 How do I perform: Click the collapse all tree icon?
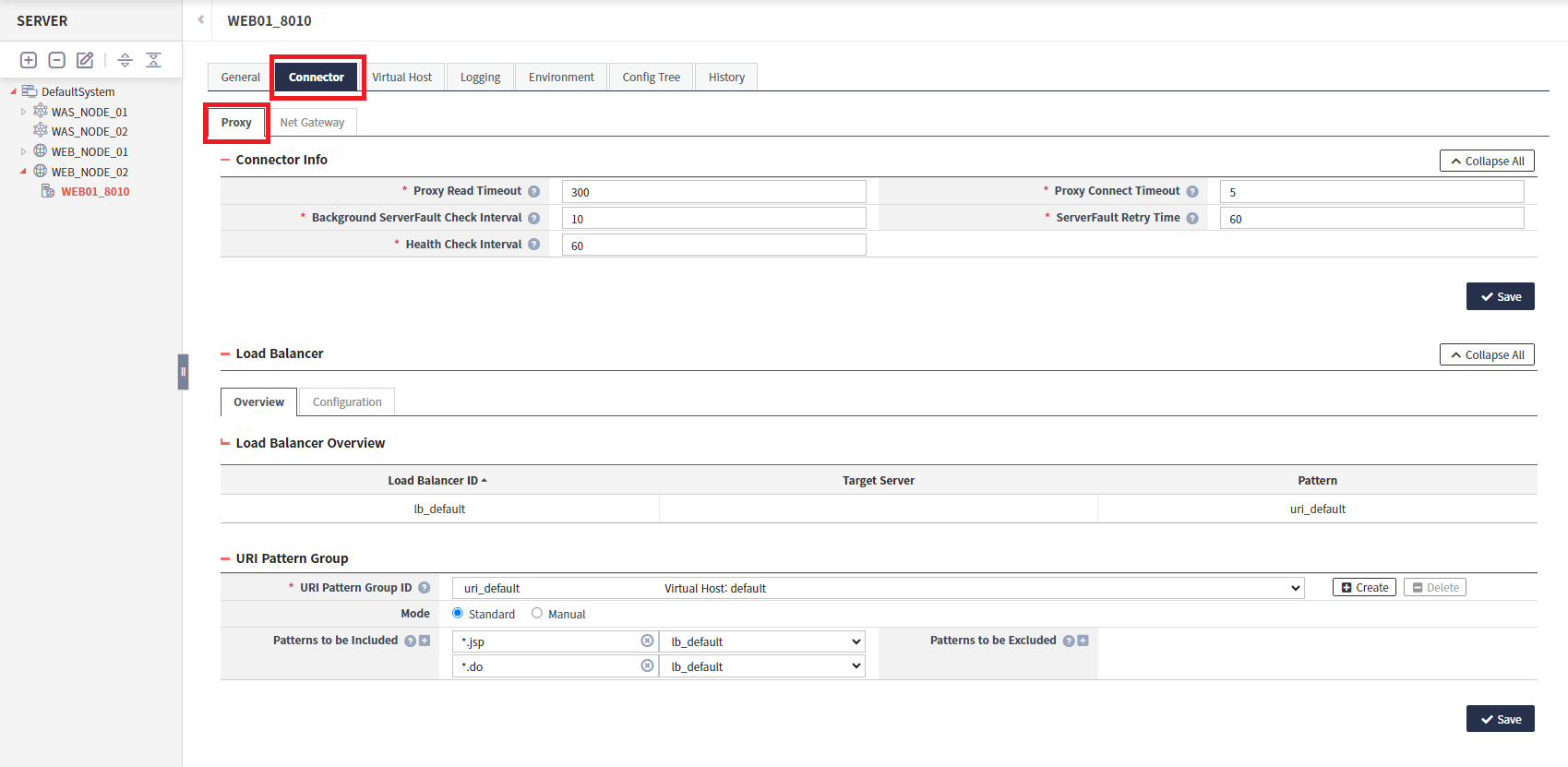(x=153, y=60)
